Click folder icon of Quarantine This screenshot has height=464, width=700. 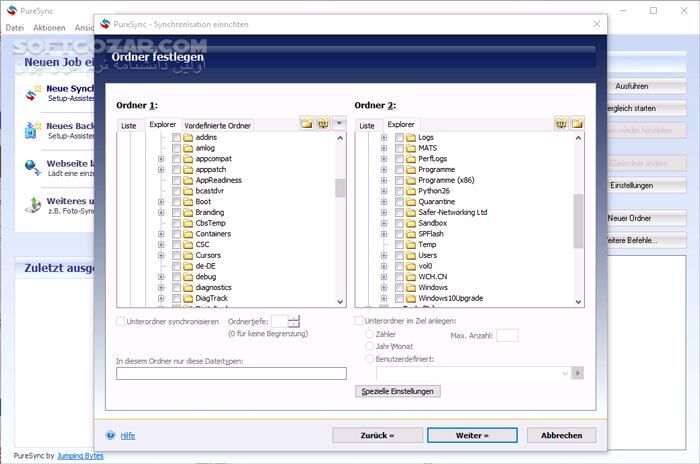(411, 201)
